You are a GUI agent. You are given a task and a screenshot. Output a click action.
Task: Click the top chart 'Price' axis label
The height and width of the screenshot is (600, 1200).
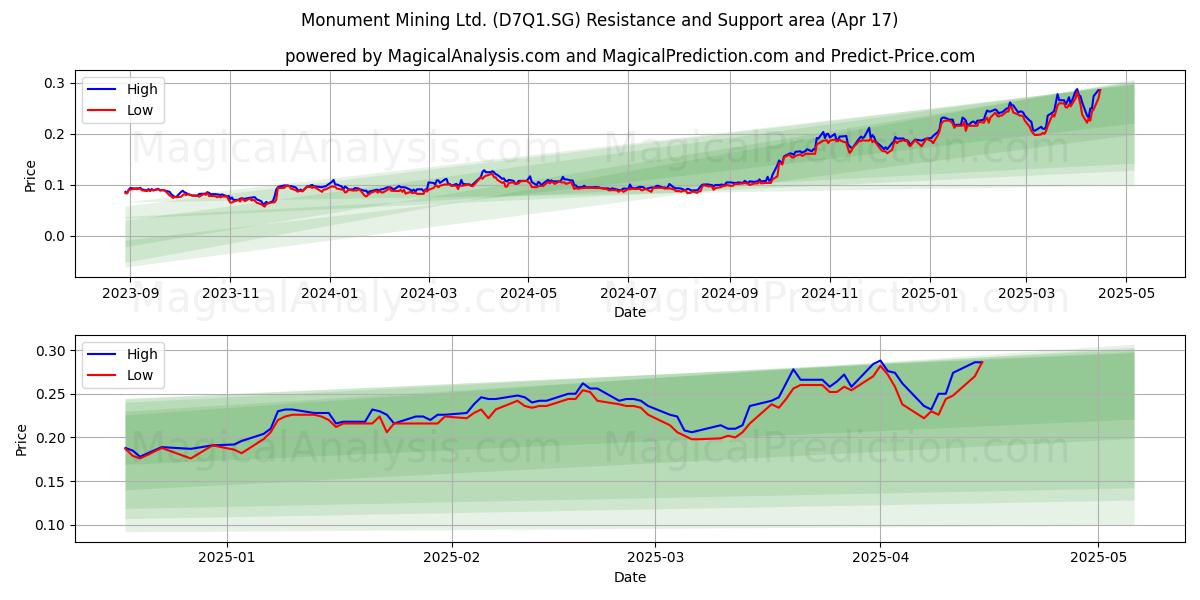click(x=30, y=176)
